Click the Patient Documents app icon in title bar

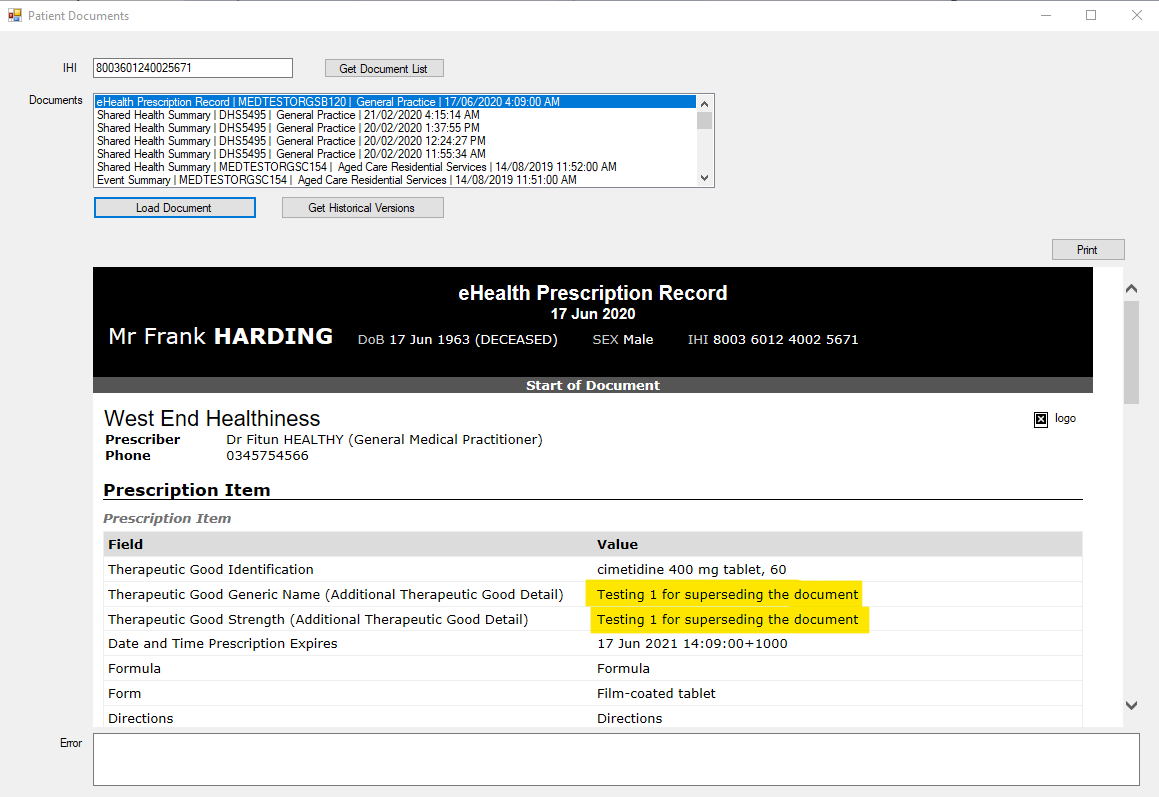click(14, 16)
